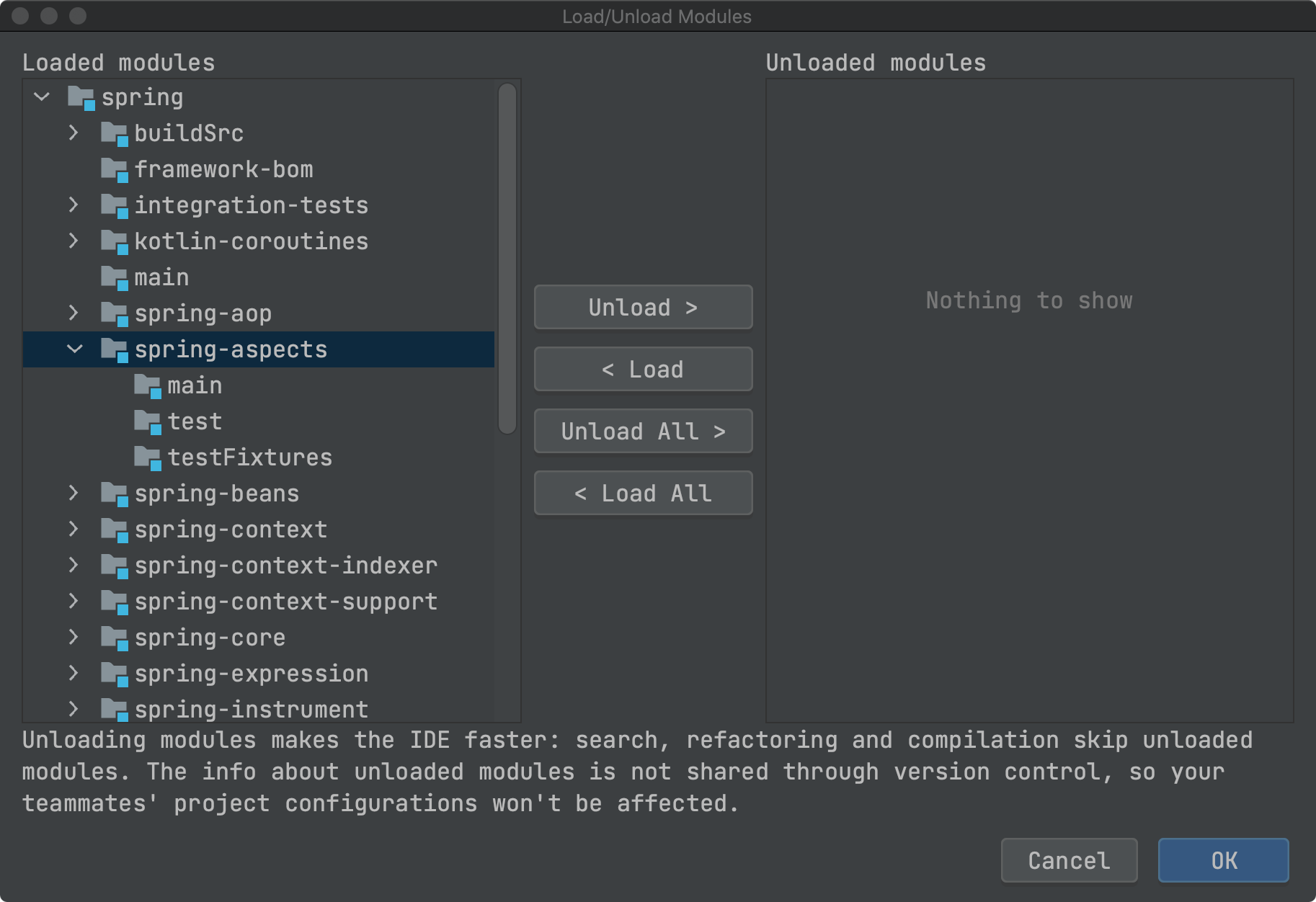Confirm the dialog with OK

coord(1223,860)
